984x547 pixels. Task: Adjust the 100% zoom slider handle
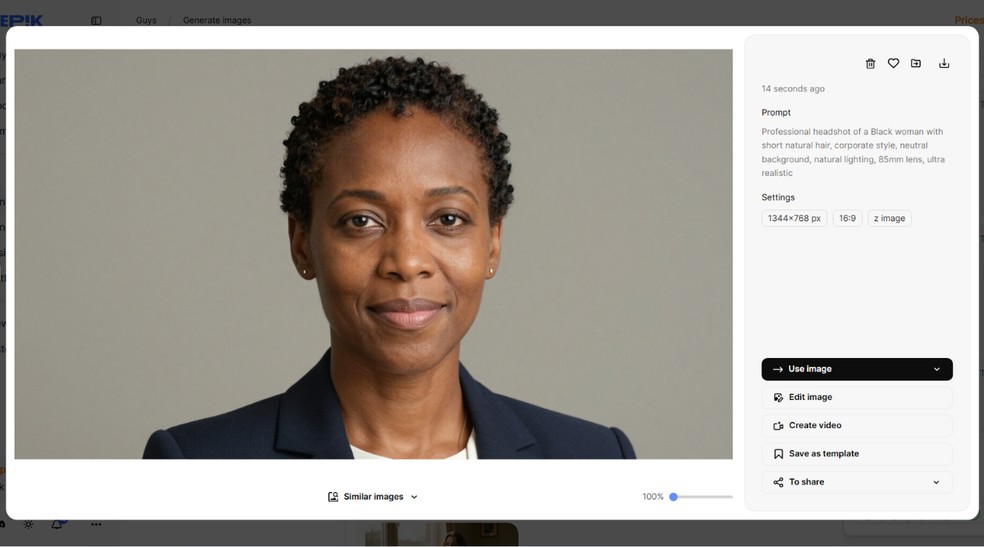pos(673,497)
